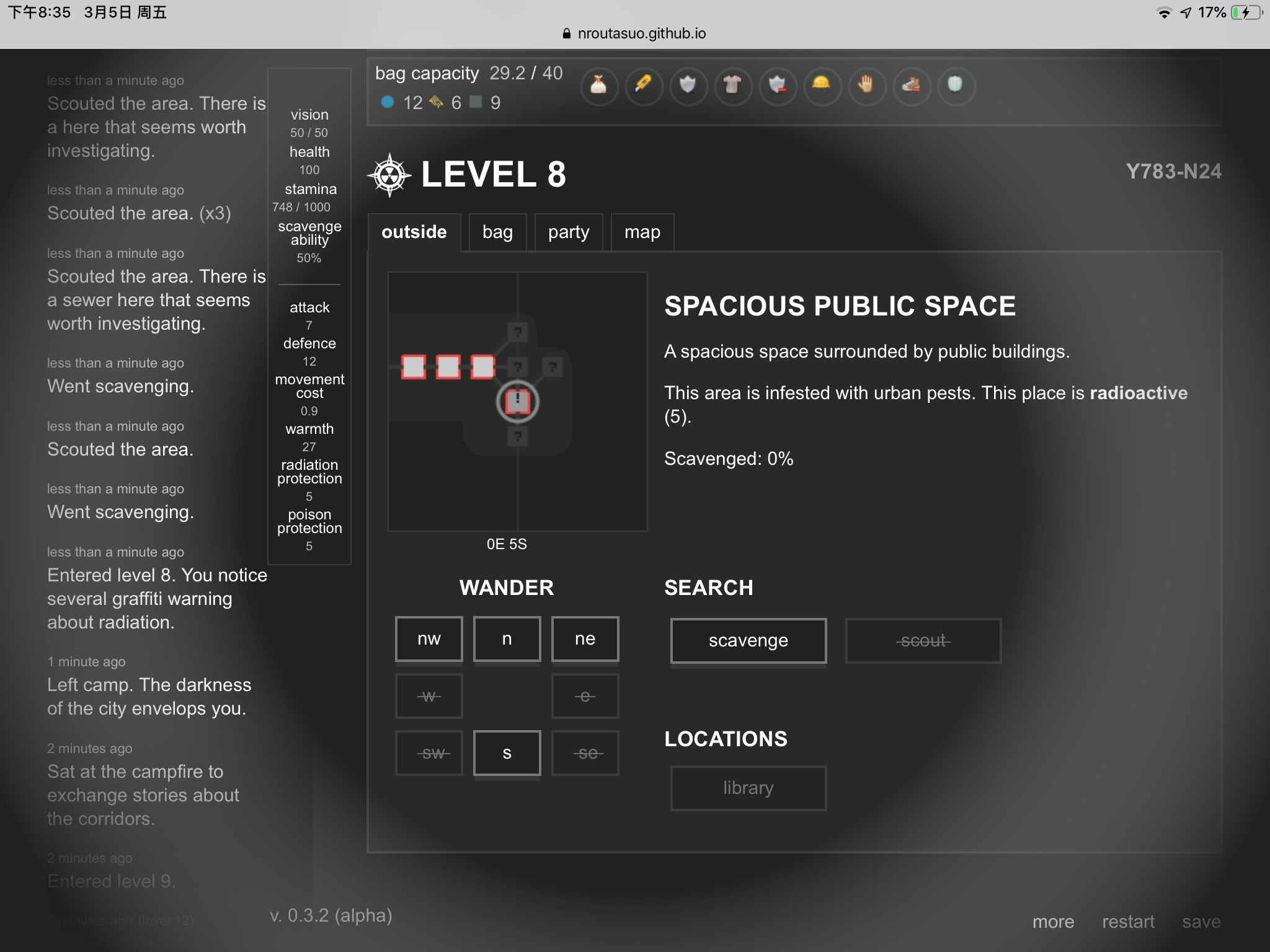Image resolution: width=1270 pixels, height=952 pixels.
Task: Click the disabled sw direction button
Action: [x=429, y=753]
